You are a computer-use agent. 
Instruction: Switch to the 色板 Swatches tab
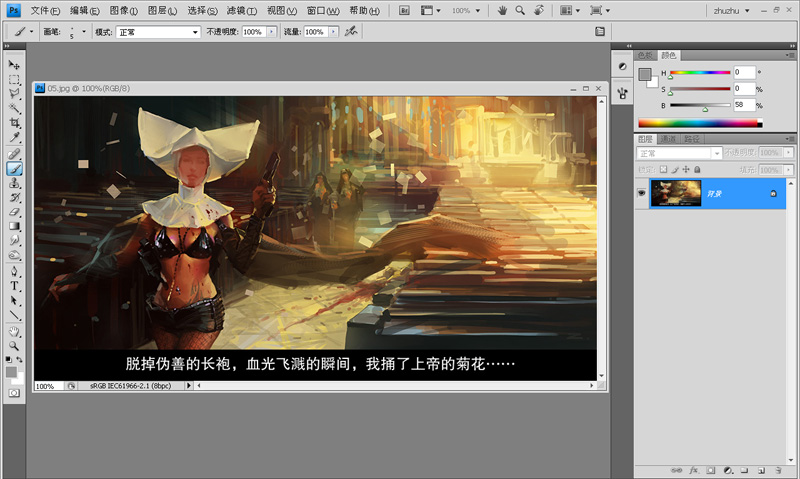click(x=645, y=55)
